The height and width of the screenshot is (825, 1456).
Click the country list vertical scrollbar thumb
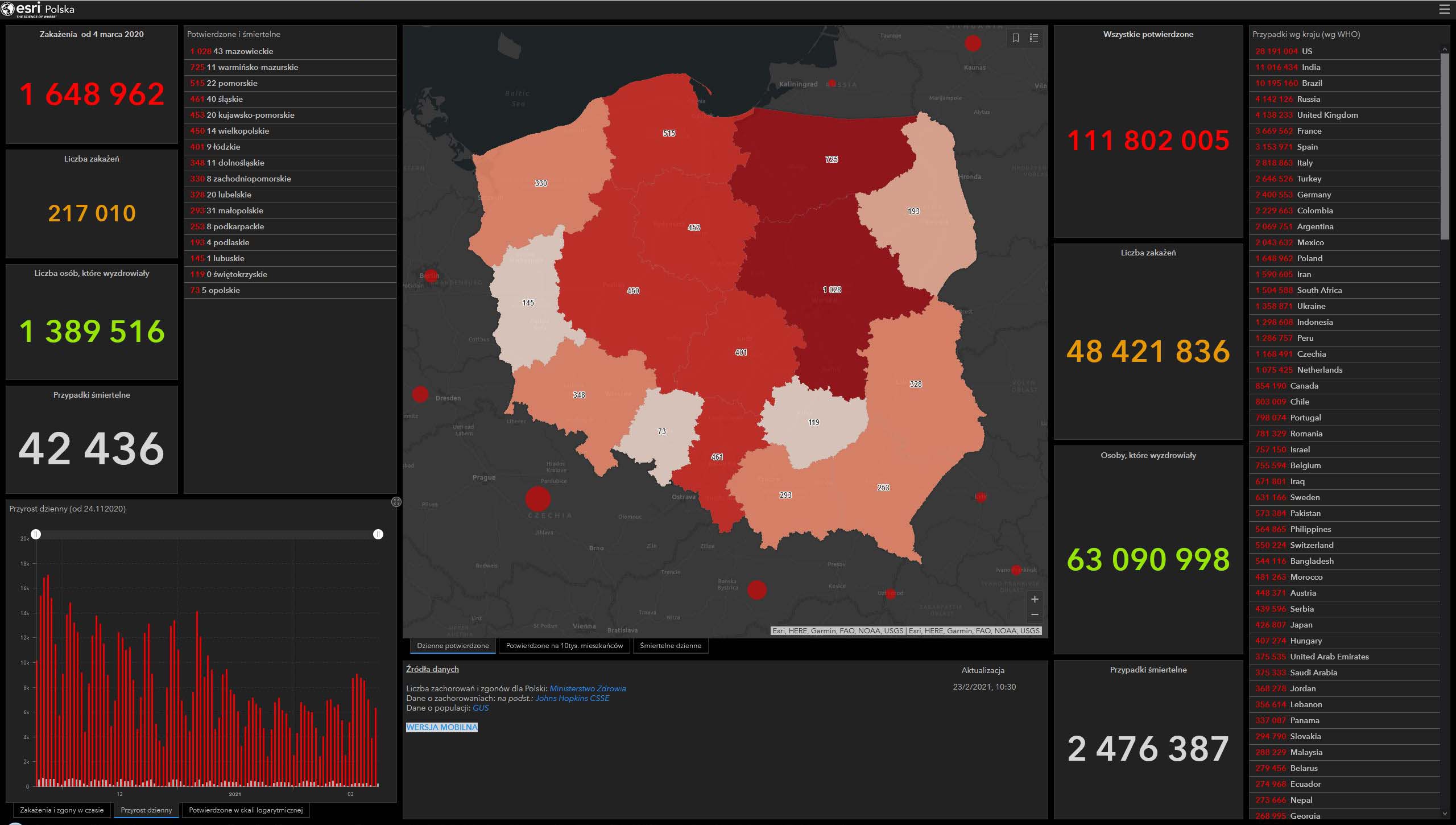point(1445,147)
